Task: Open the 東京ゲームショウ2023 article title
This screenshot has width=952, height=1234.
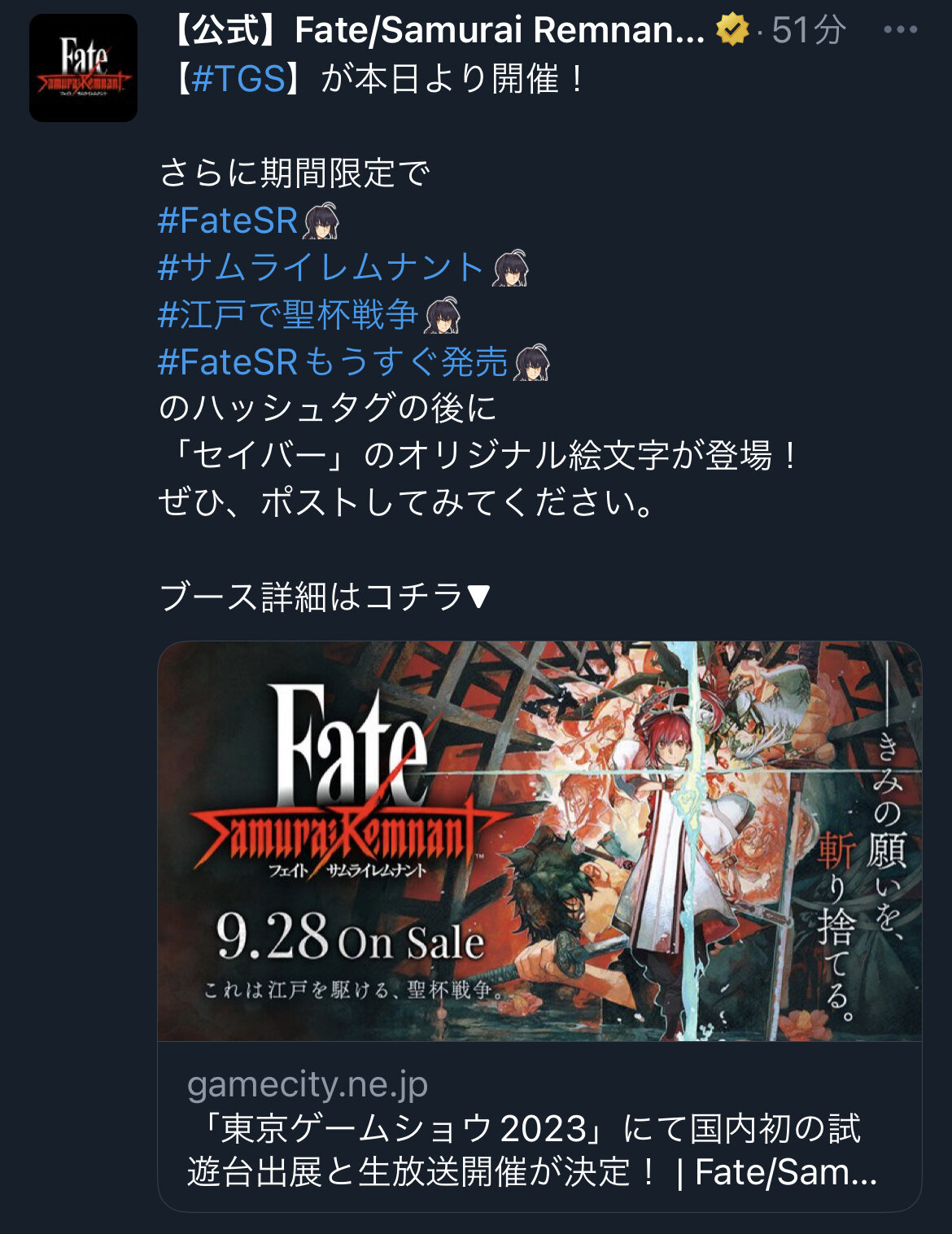Action: (532, 1150)
